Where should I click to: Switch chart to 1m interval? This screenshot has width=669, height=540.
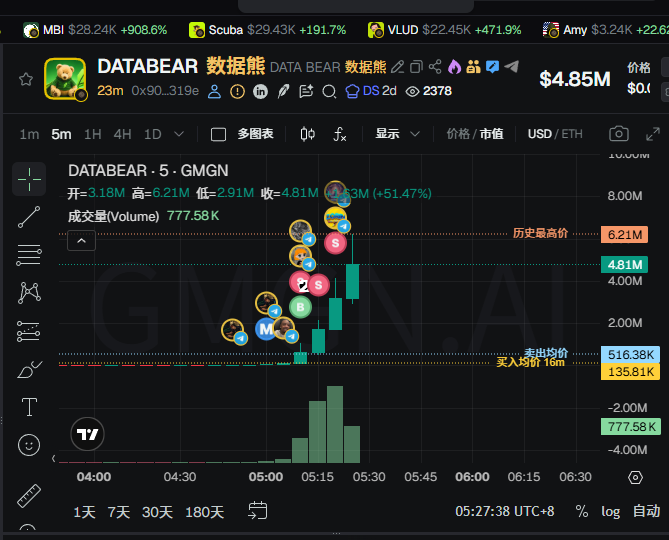[29, 134]
